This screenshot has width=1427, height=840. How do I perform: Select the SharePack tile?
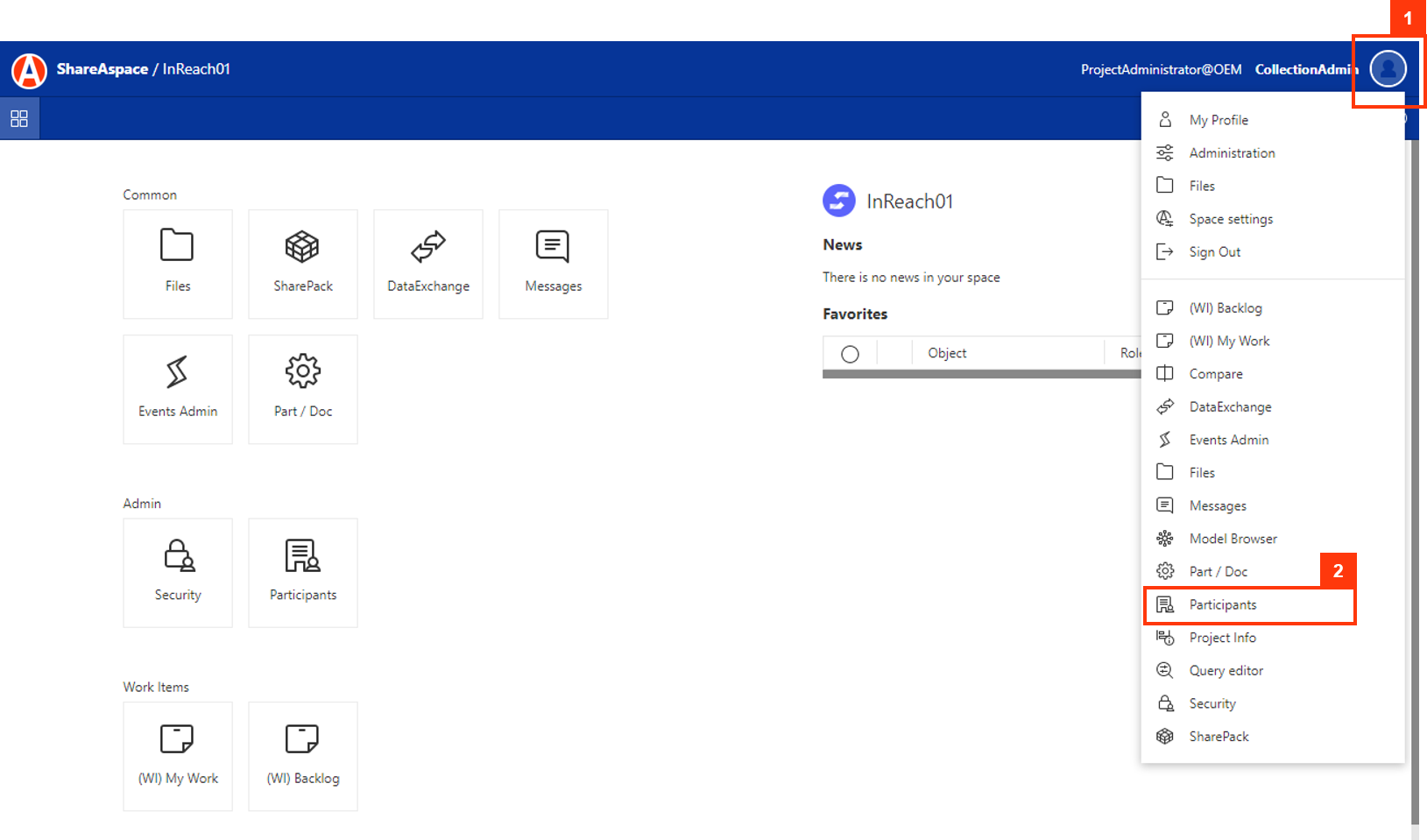[302, 263]
